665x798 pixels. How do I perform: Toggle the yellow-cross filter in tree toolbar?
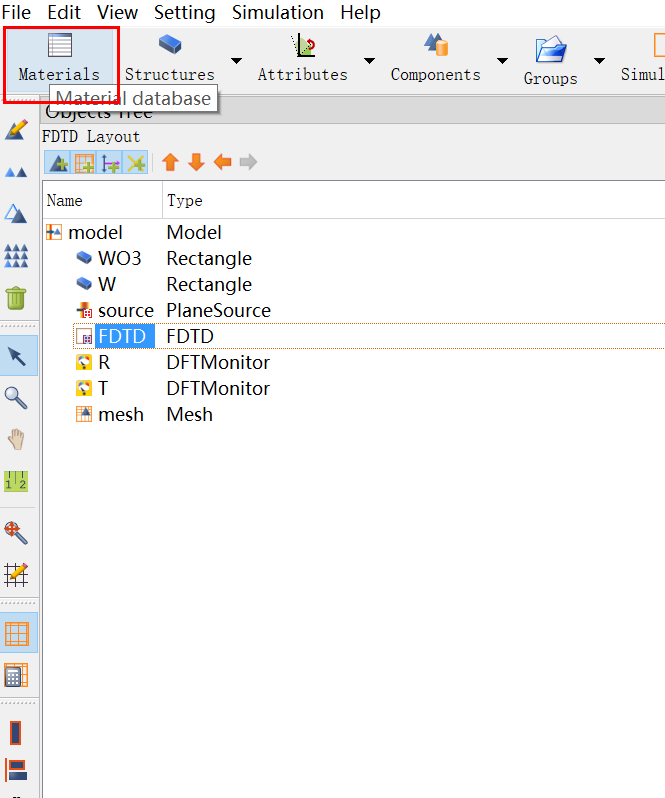point(136,162)
